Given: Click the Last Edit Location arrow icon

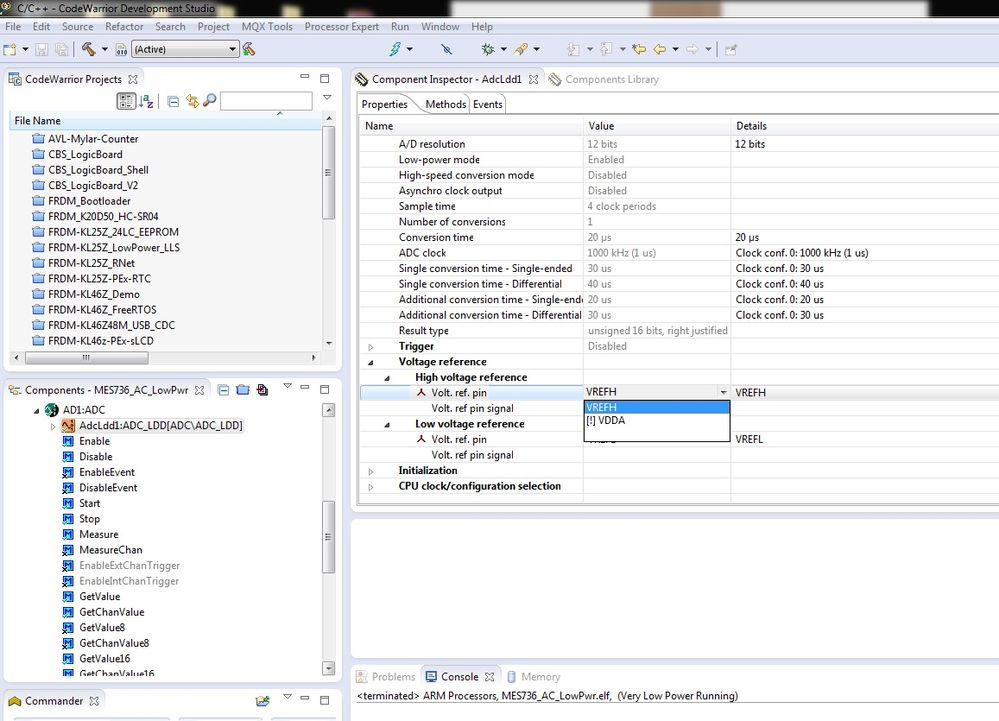Looking at the screenshot, I should (x=639, y=49).
